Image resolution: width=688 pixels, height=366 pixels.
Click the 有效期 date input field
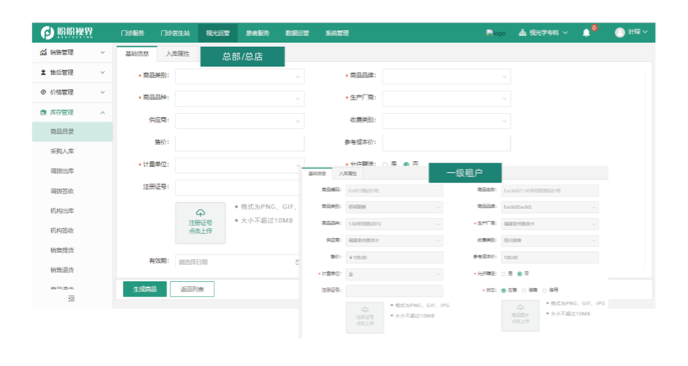tap(237, 262)
